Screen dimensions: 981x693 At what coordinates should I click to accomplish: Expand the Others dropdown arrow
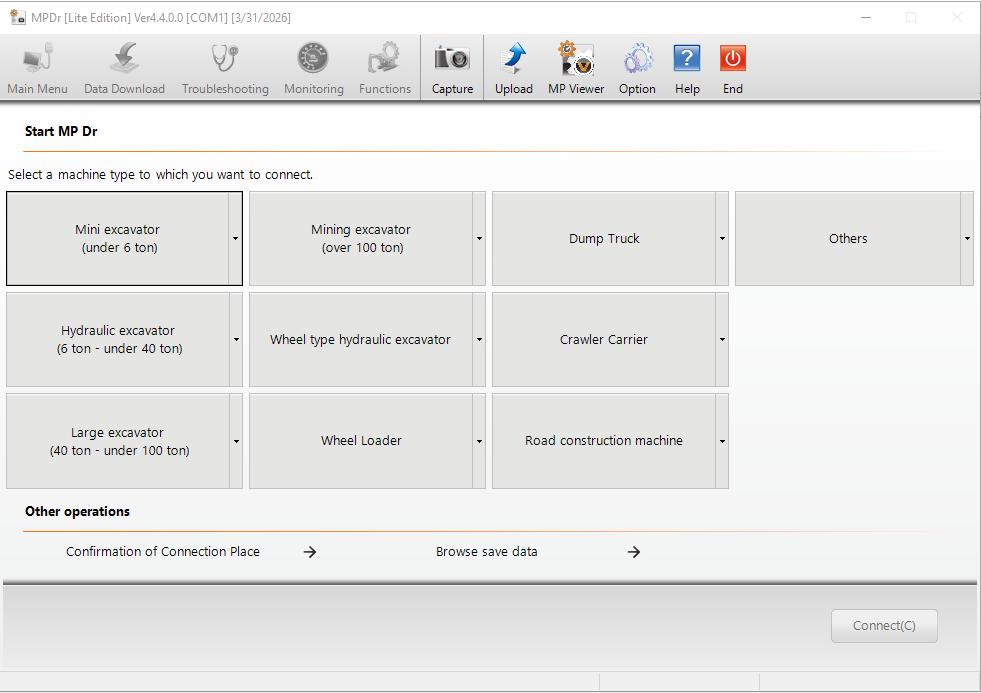tap(965, 238)
